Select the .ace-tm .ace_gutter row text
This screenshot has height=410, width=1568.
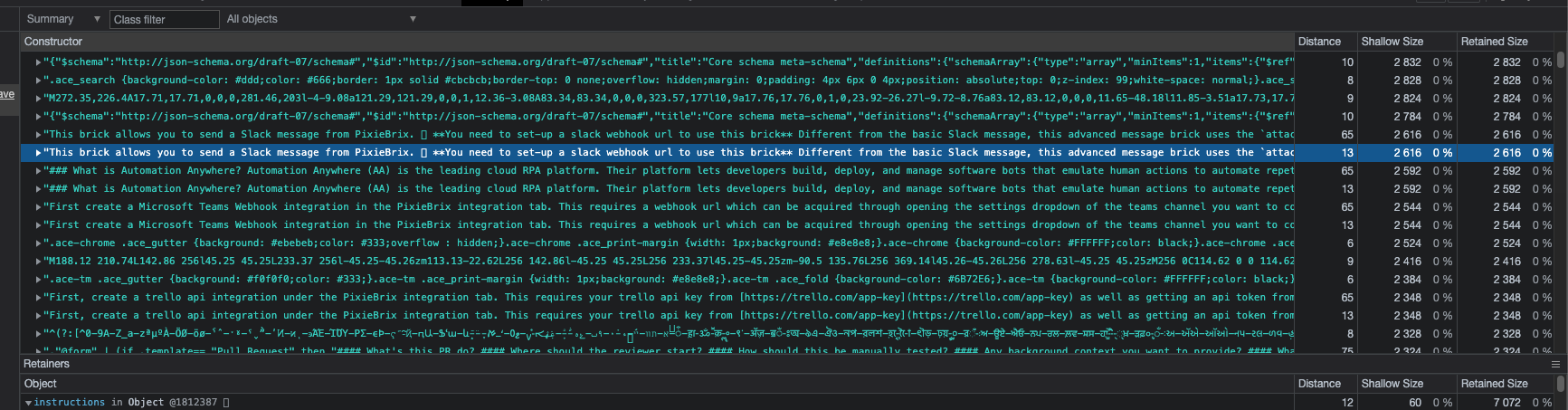tap(669, 280)
